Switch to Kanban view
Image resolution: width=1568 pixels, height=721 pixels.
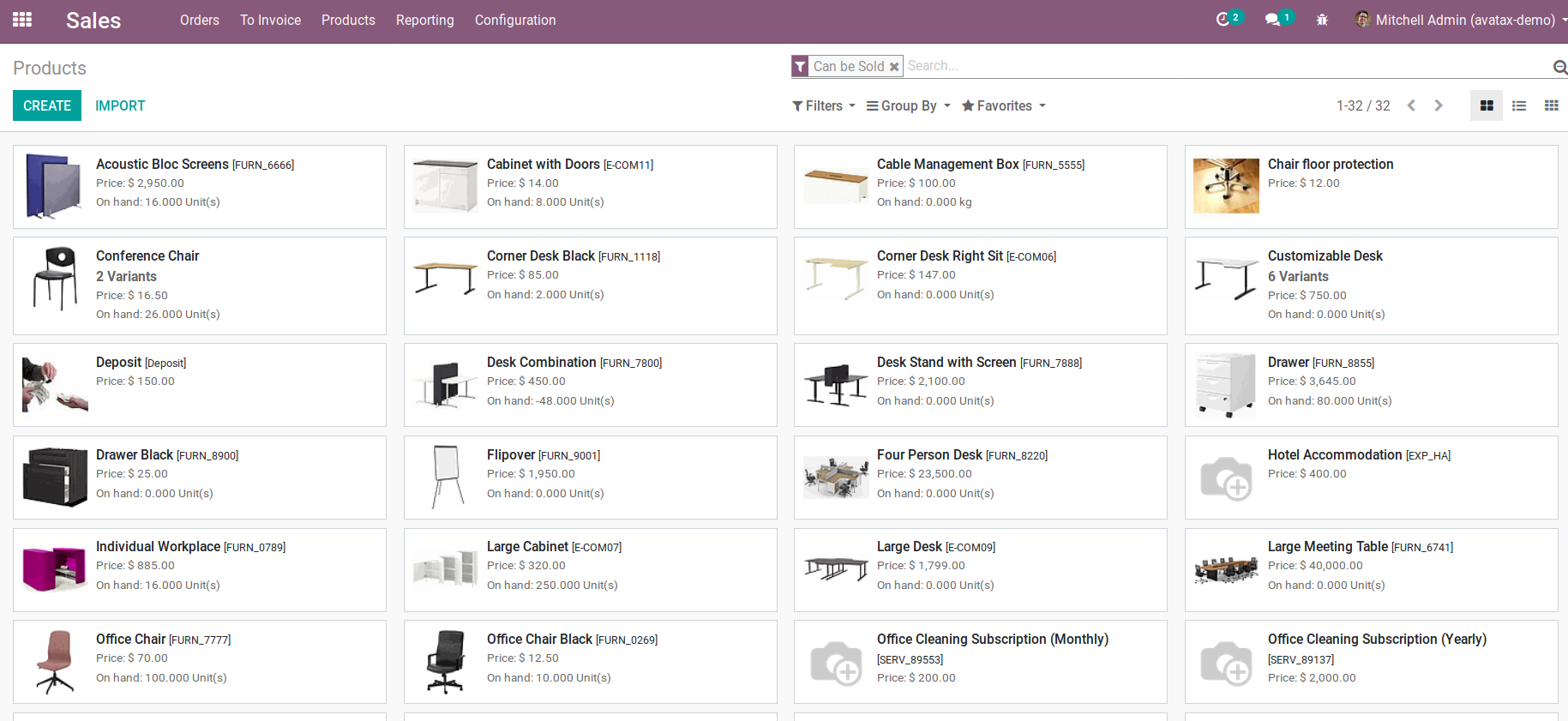(1487, 105)
